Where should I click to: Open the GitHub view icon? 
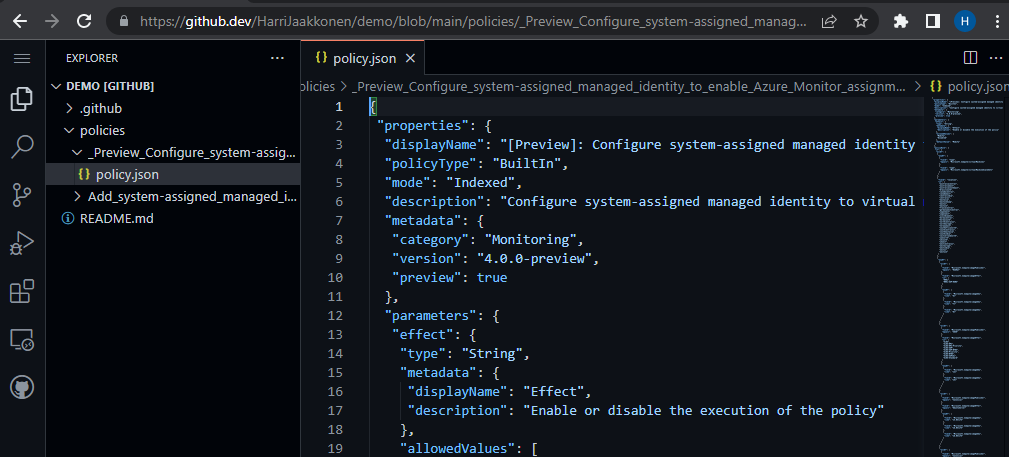tap(22, 388)
